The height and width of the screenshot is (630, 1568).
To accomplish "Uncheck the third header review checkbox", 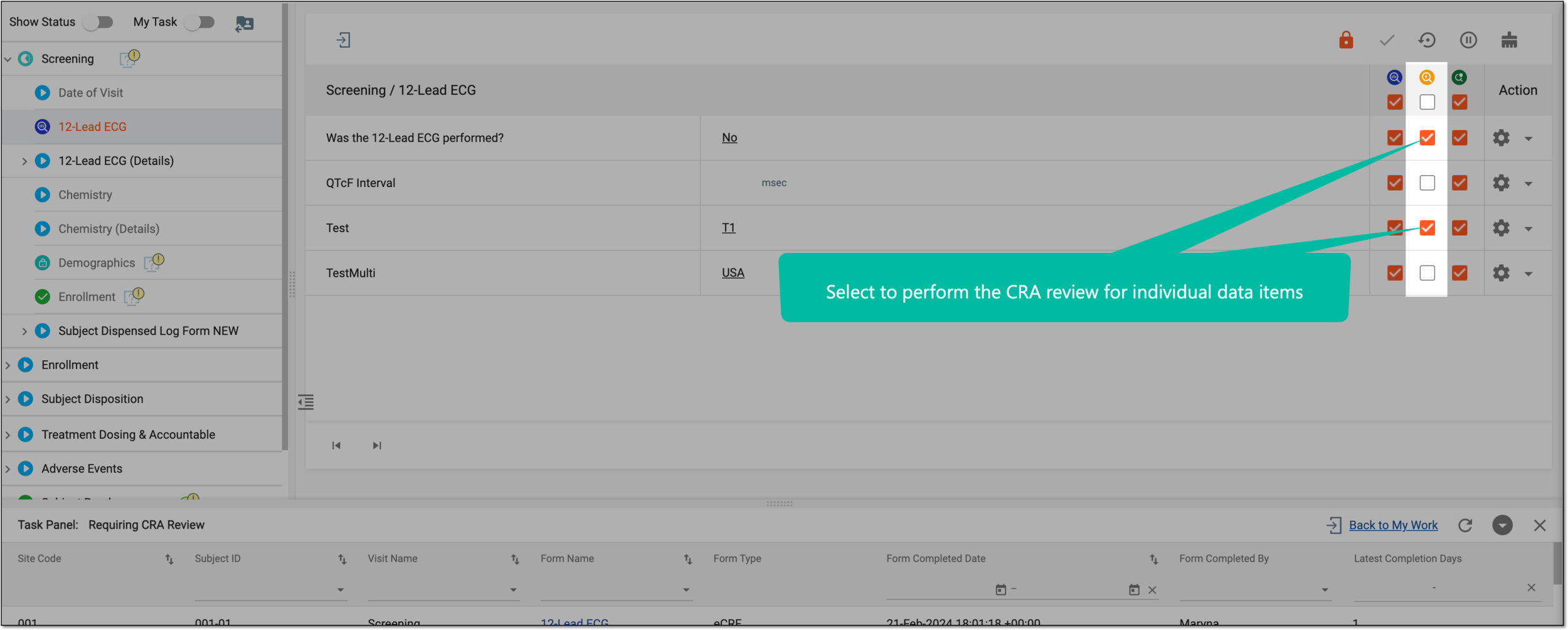I will [1459, 102].
